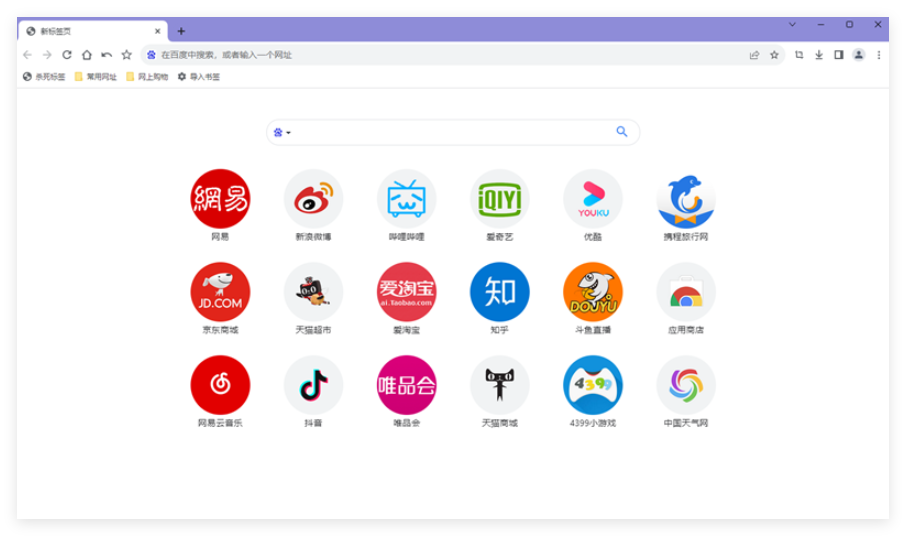Open the iQIYI 爱奇艺 shortcut
The image size is (906, 536).
[500, 199]
